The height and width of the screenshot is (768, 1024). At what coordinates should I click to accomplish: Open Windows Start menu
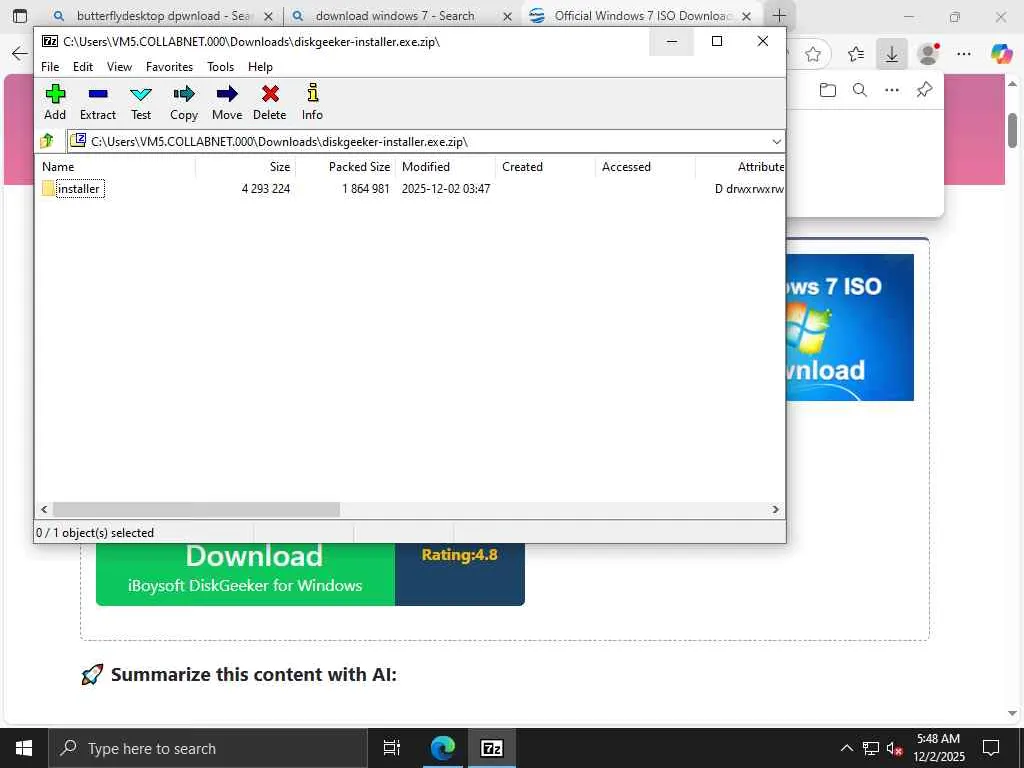[x=24, y=748]
